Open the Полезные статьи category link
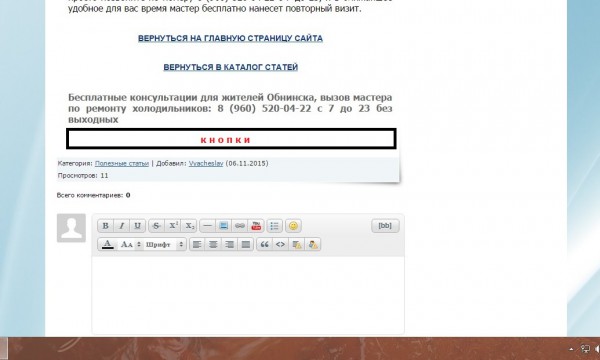 pyautogui.click(x=122, y=163)
